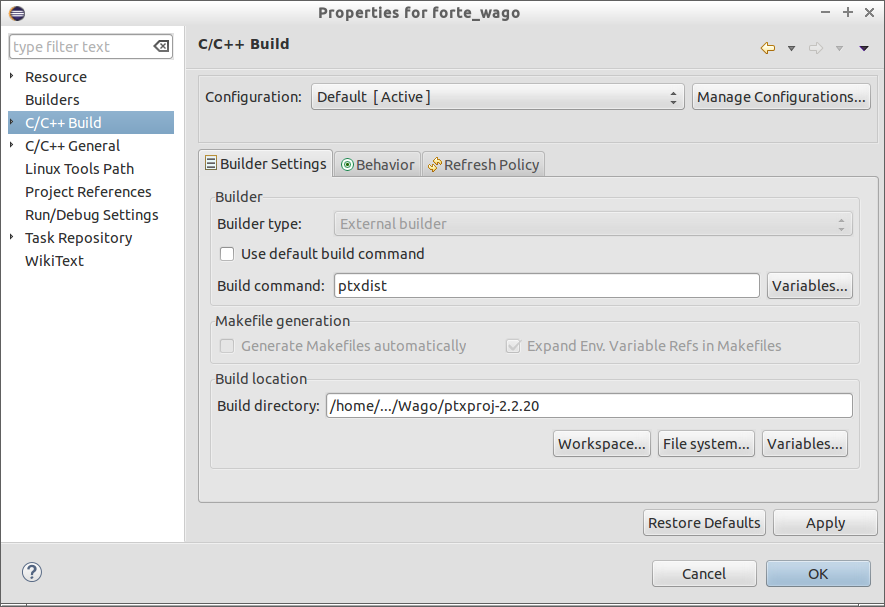Click the green Behavior tab icon
Screen dimensions: 885x607
click(x=350, y=163)
